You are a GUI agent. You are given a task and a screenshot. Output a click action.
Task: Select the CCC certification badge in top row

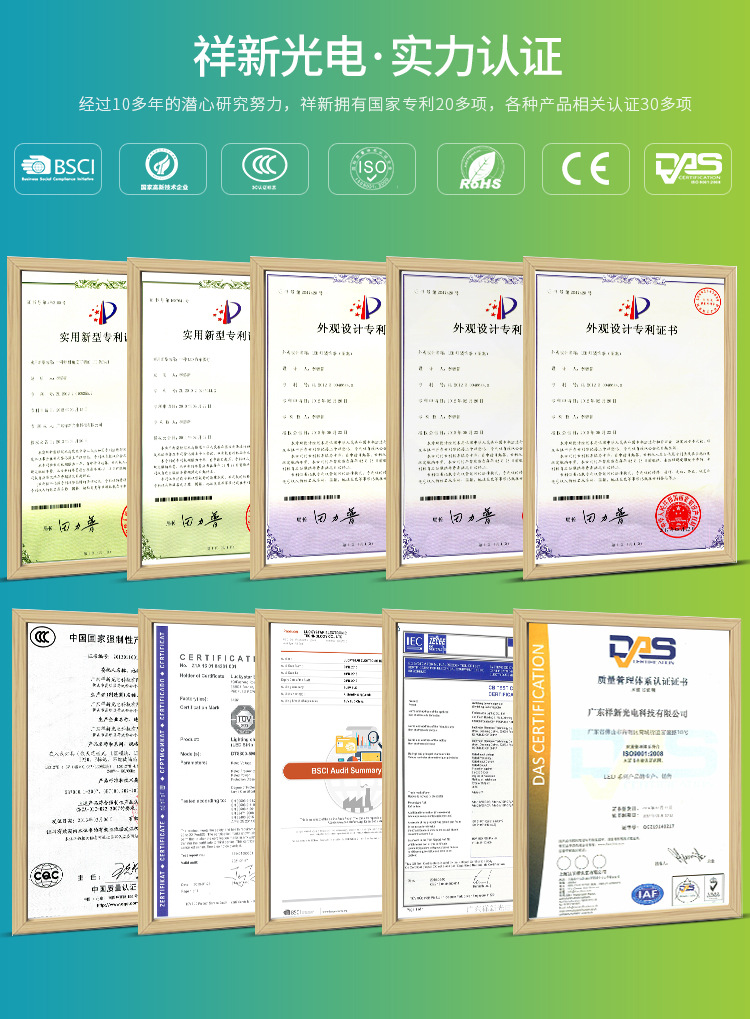click(x=265, y=168)
